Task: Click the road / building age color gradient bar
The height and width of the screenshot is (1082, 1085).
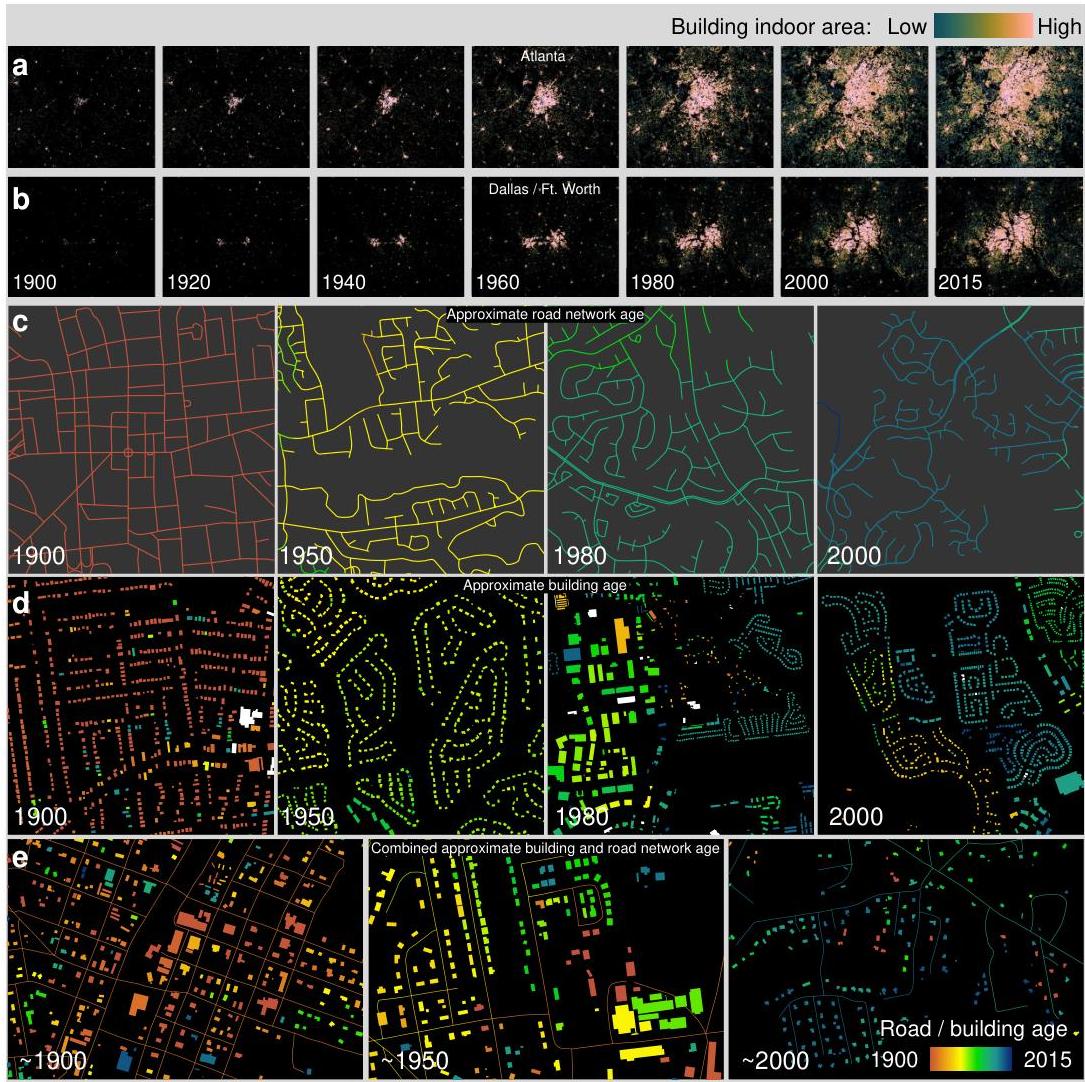Action: [971, 1058]
